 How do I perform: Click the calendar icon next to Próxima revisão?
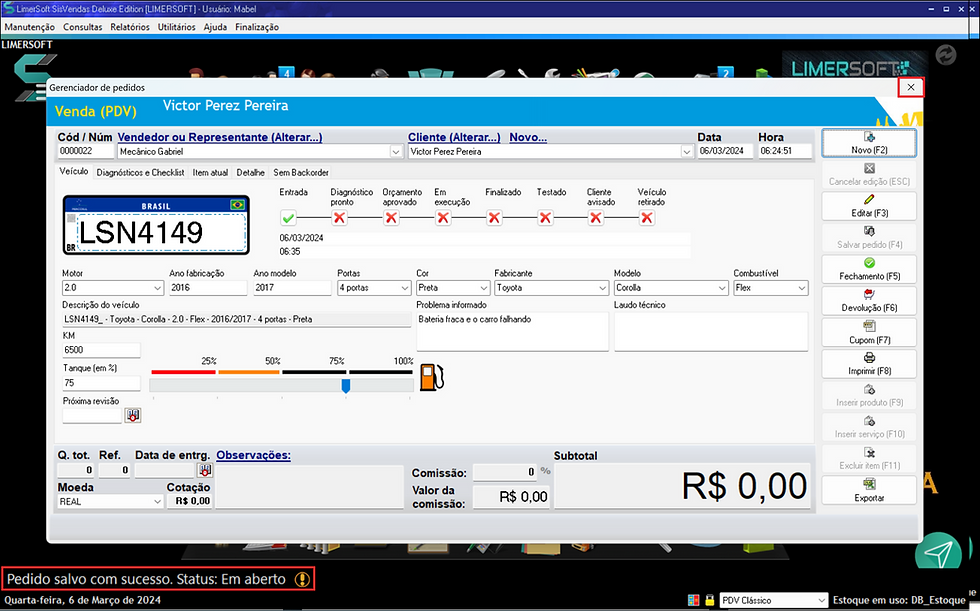coord(132,414)
